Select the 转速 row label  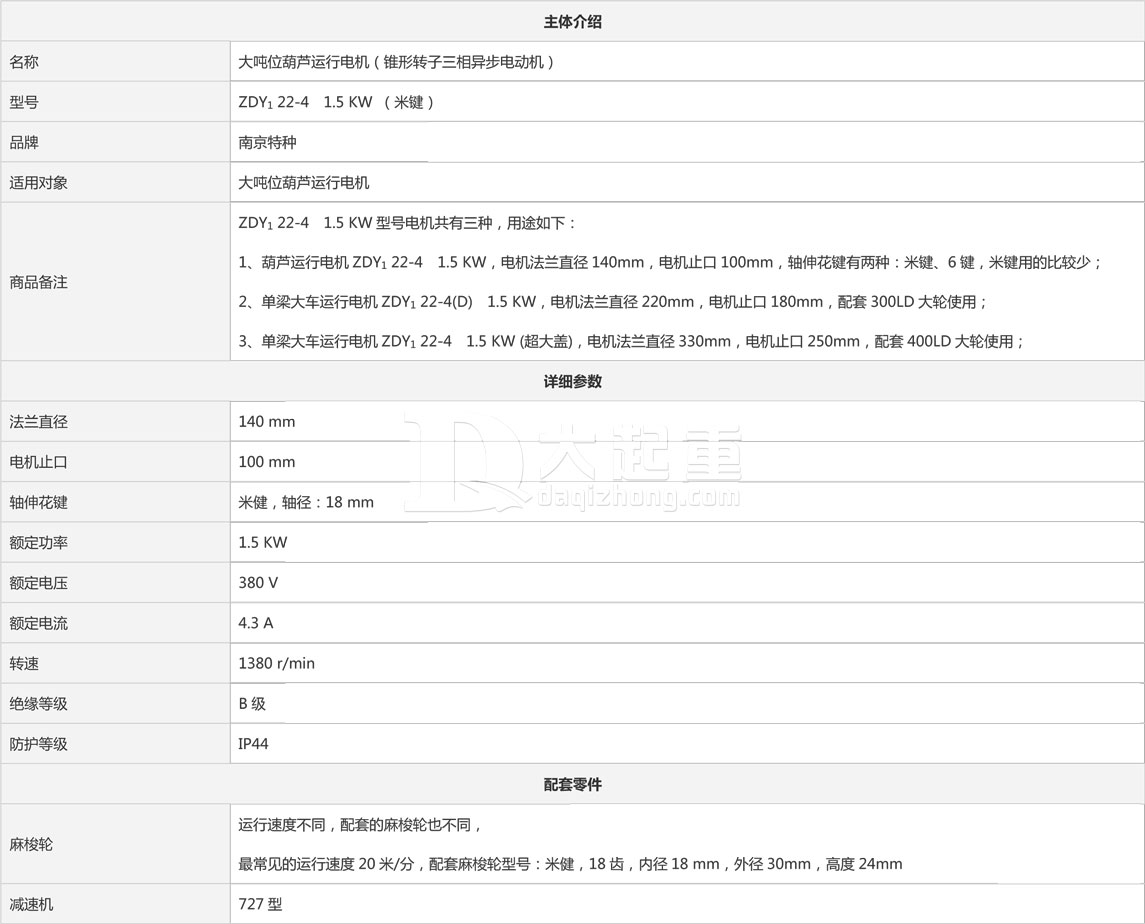tap(24, 663)
